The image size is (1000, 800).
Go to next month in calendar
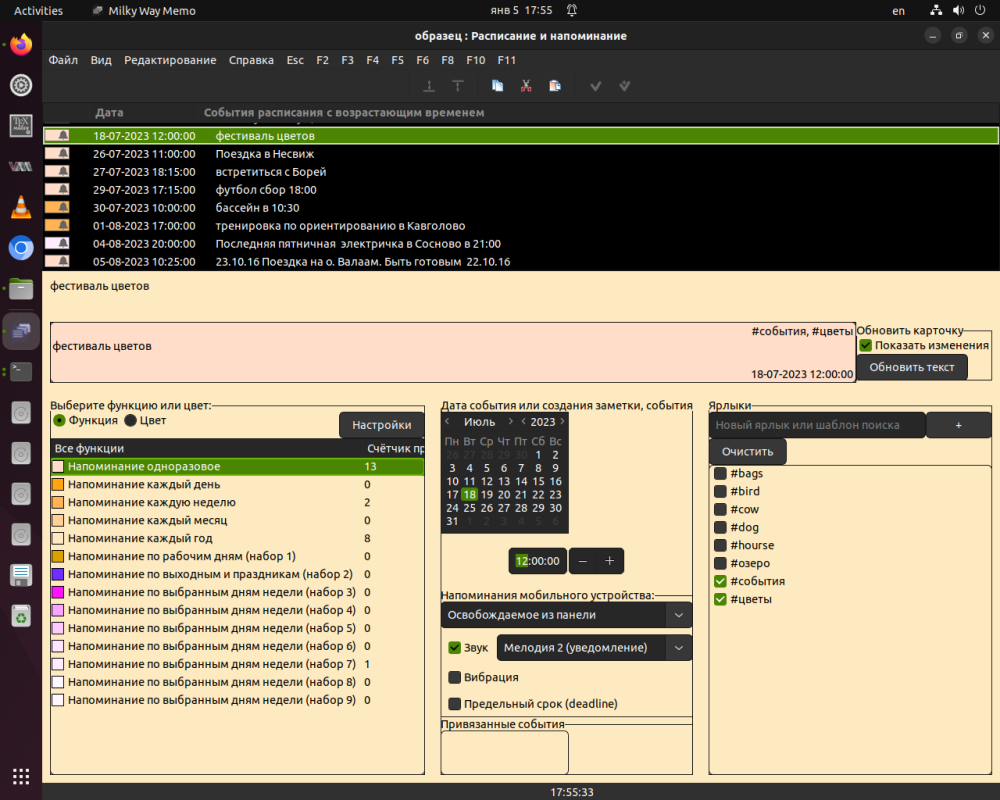[511, 422]
